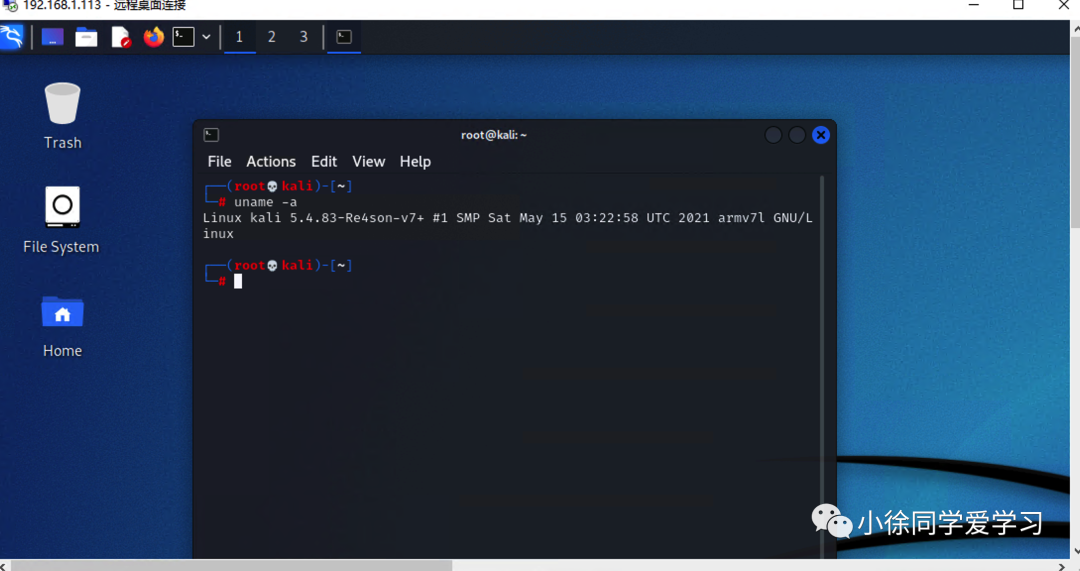
Task: Select the terminal task in the panel
Action: (x=344, y=37)
